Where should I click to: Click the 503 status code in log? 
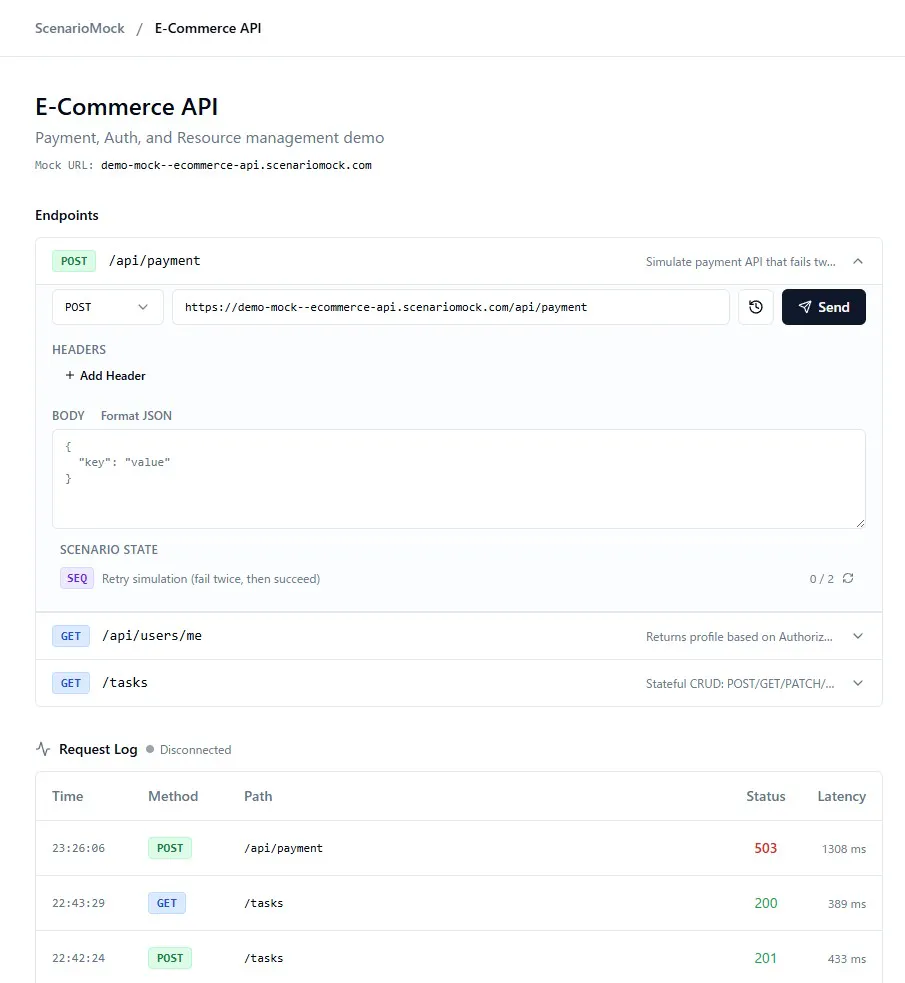tap(765, 848)
